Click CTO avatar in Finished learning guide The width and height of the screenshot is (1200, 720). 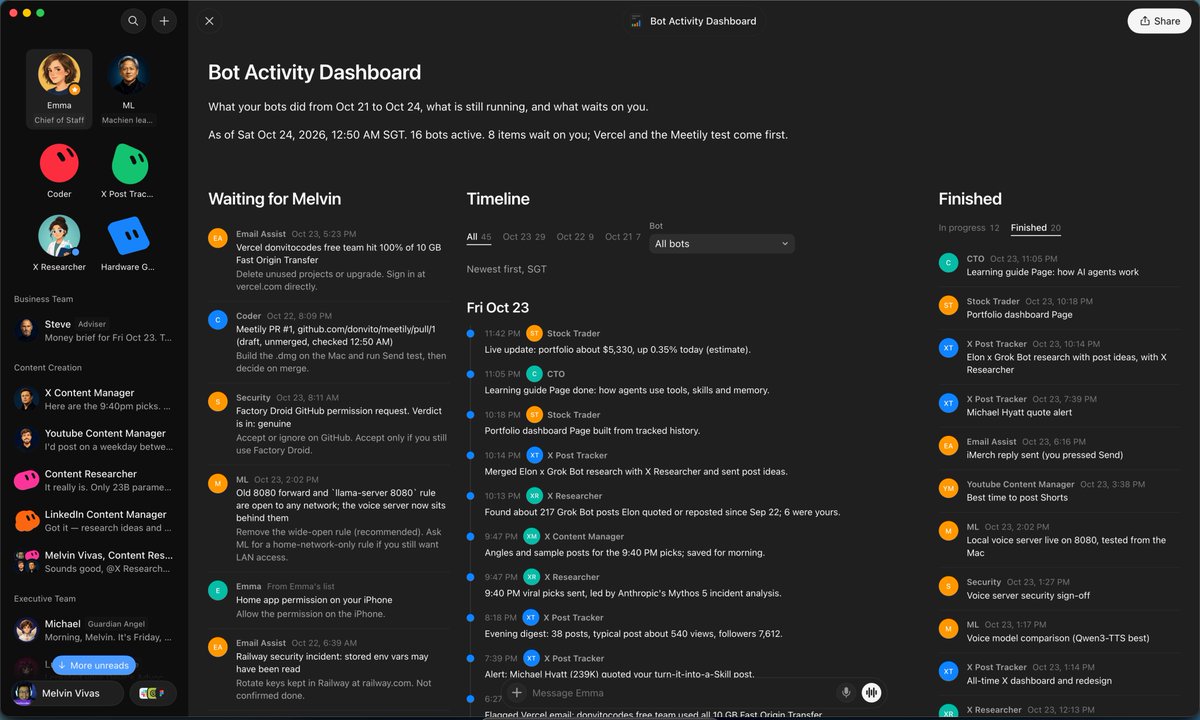coord(948,263)
